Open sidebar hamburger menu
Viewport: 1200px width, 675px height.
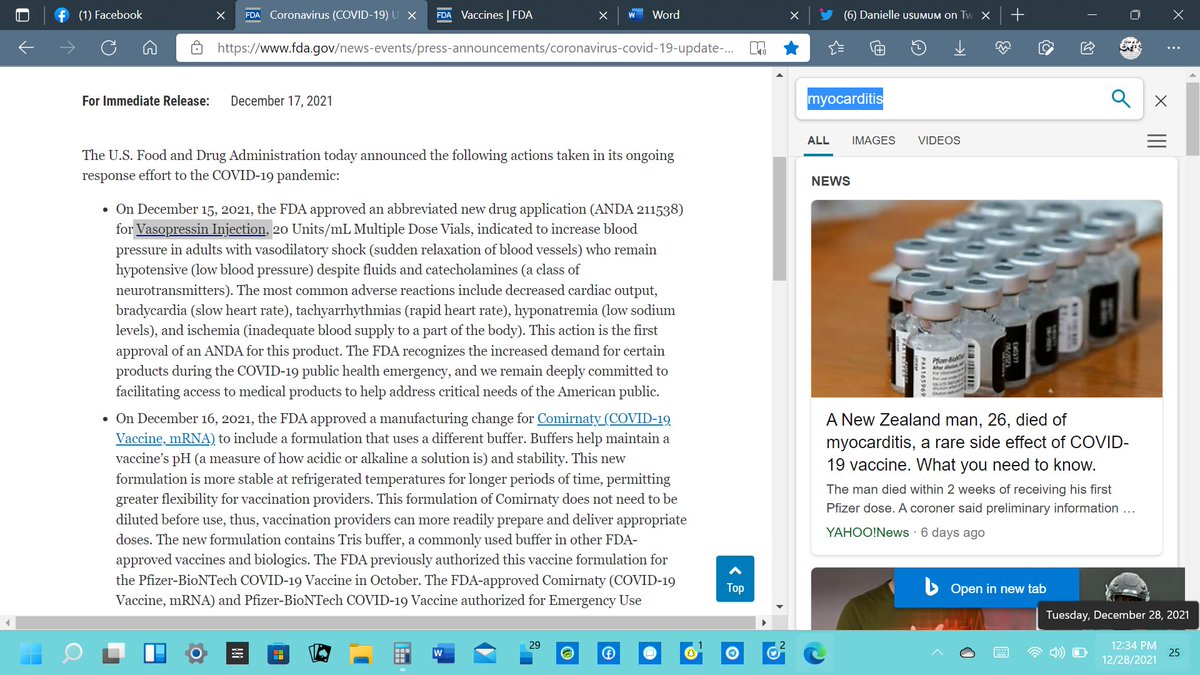(1156, 141)
